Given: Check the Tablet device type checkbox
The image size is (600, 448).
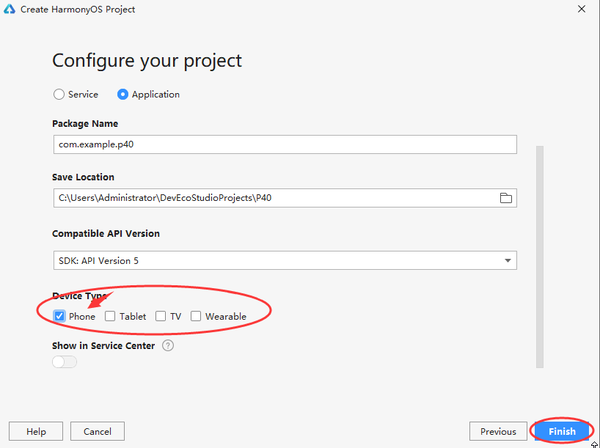Looking at the screenshot, I should (110, 316).
